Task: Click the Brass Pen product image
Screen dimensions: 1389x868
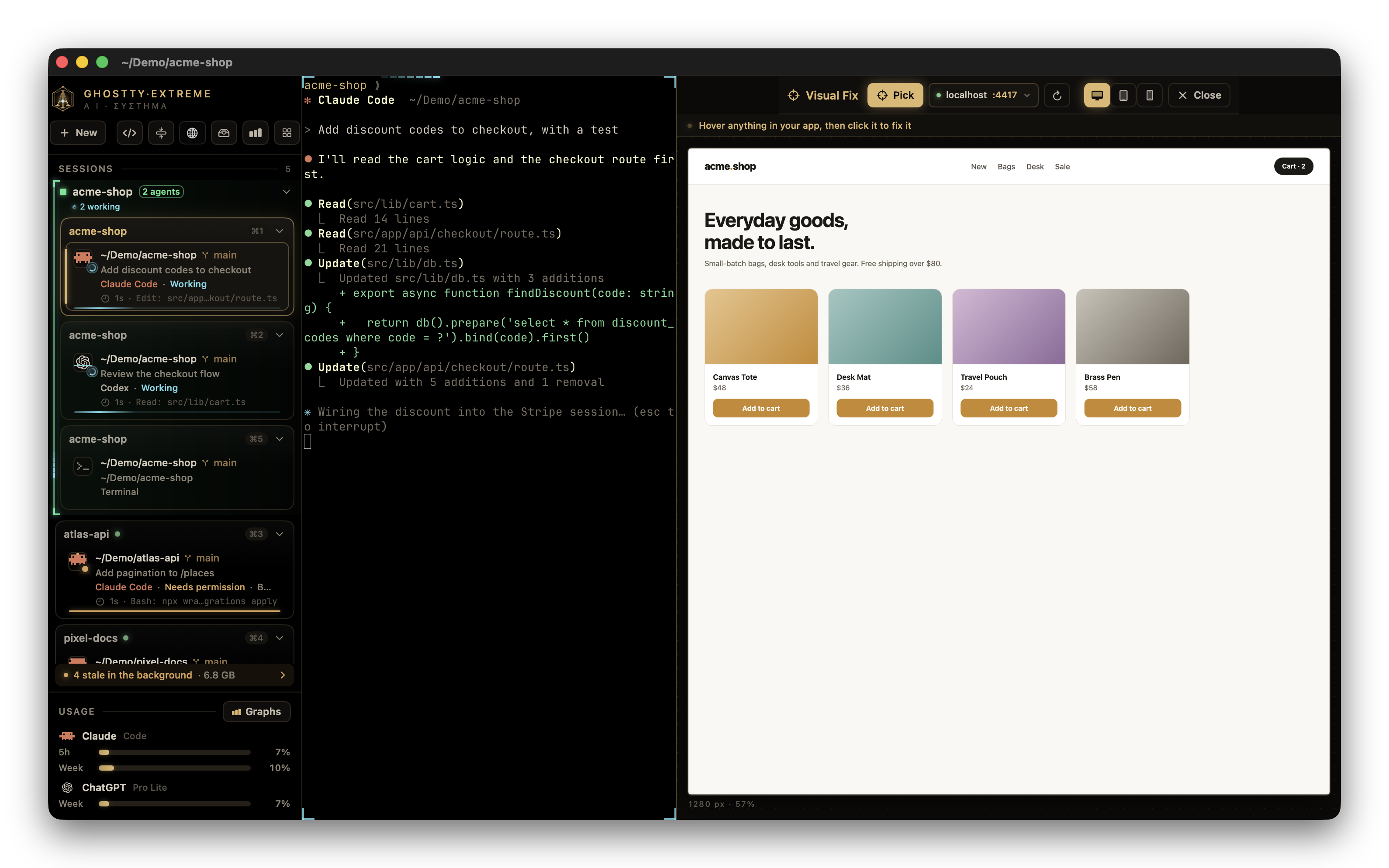Action: [x=1132, y=327]
